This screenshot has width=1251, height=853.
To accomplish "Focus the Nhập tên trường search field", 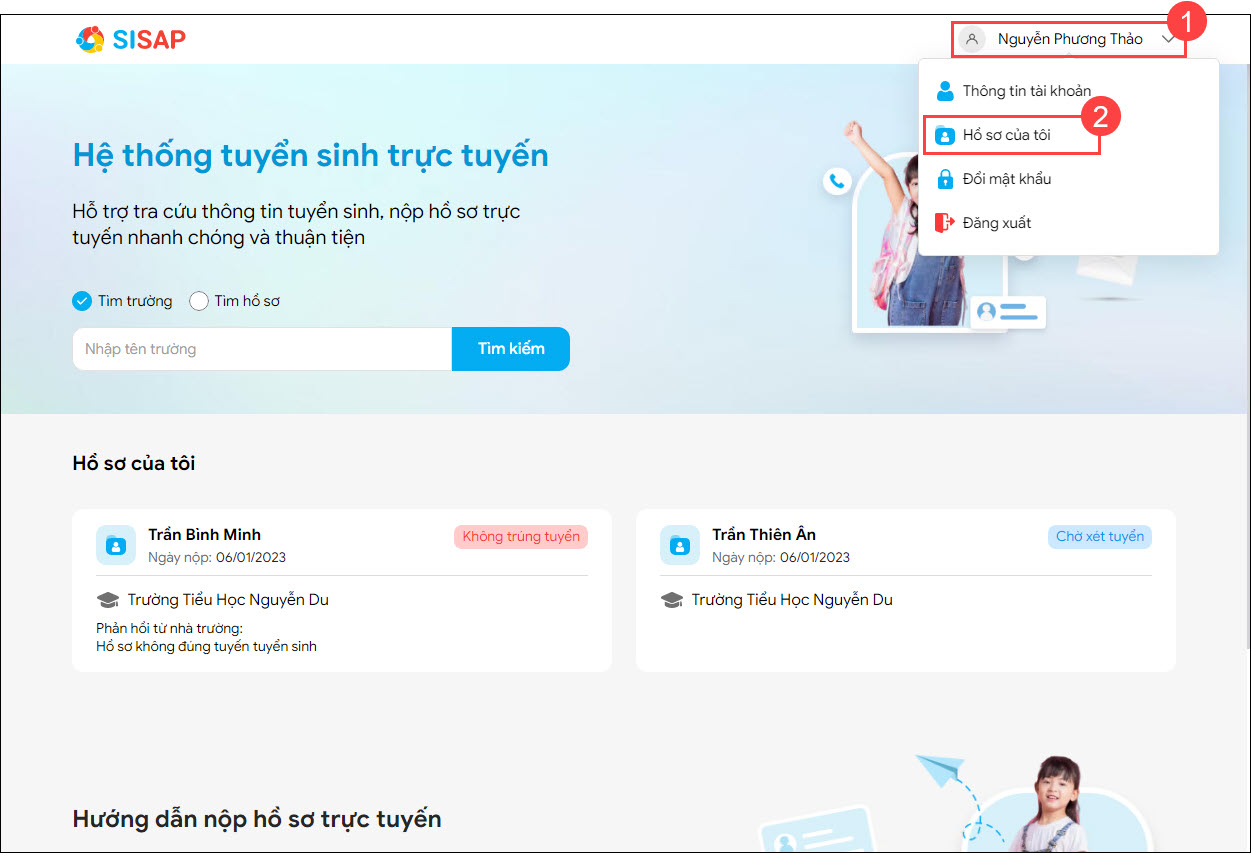I will [262, 349].
